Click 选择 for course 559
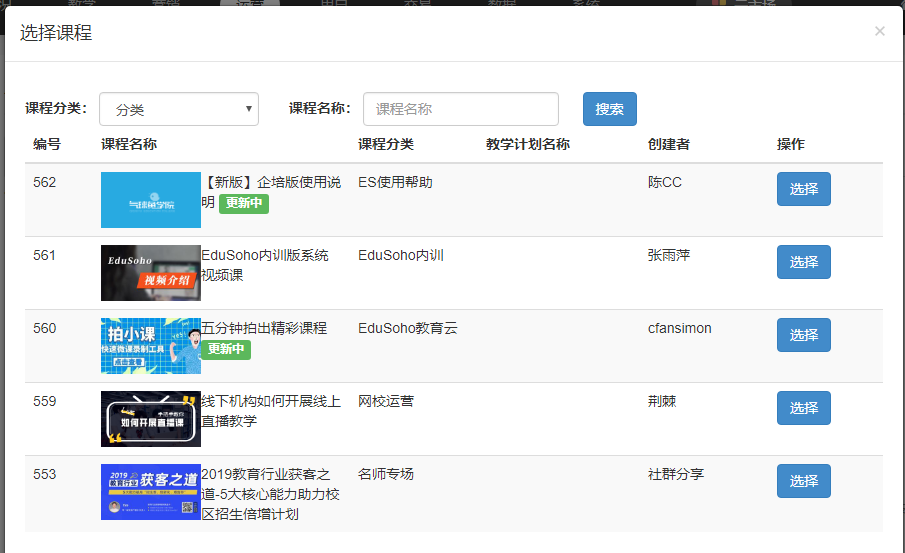905x553 pixels. pyautogui.click(x=803, y=408)
